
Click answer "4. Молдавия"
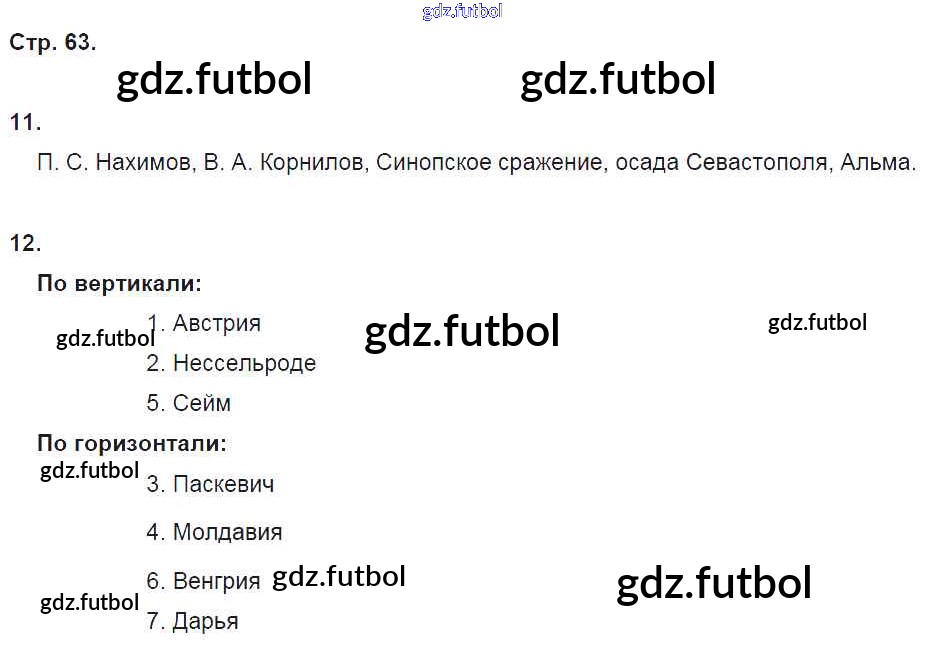pyautogui.click(x=214, y=532)
